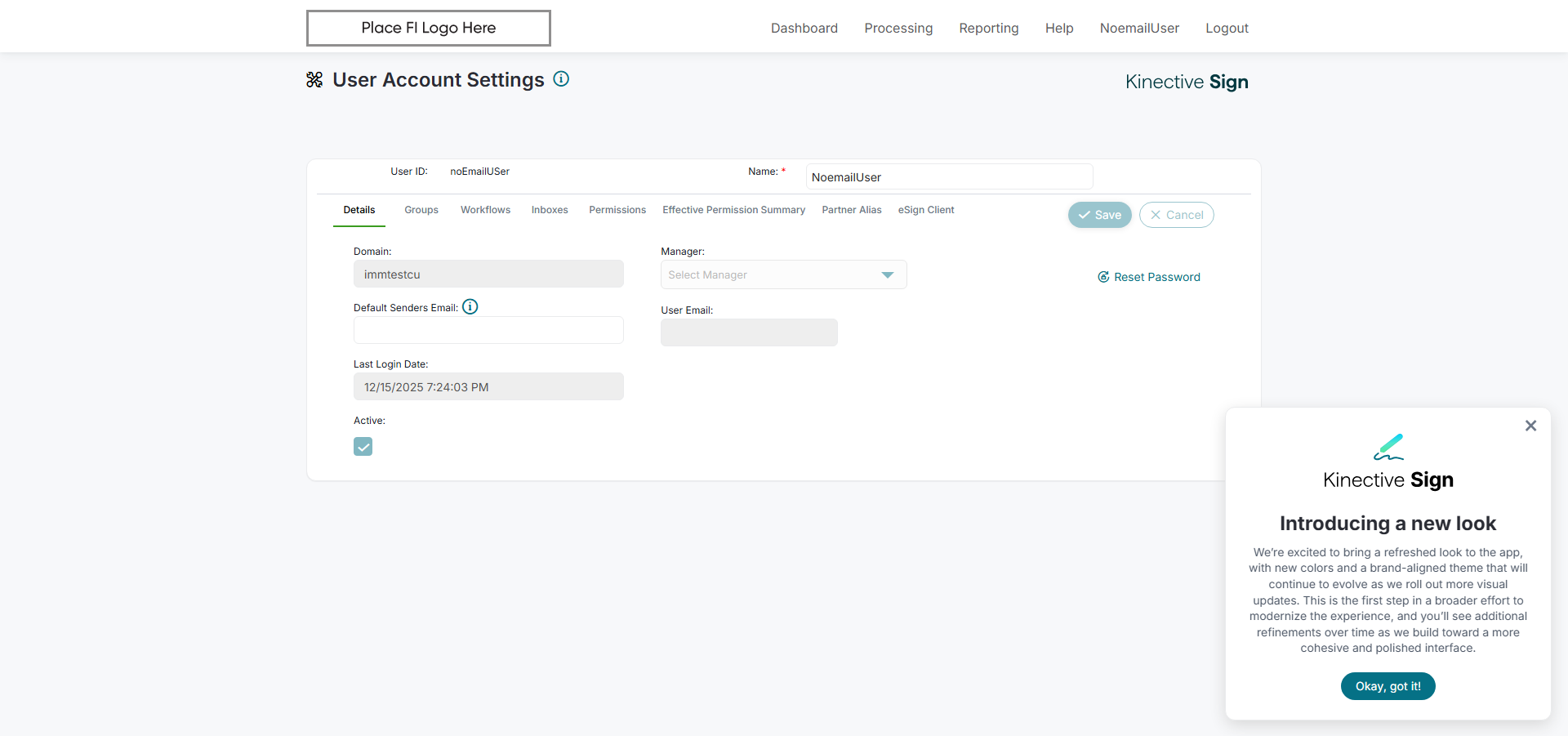The width and height of the screenshot is (1568, 736).
Task: Click the Introducing a new look heading
Action: (x=1388, y=523)
